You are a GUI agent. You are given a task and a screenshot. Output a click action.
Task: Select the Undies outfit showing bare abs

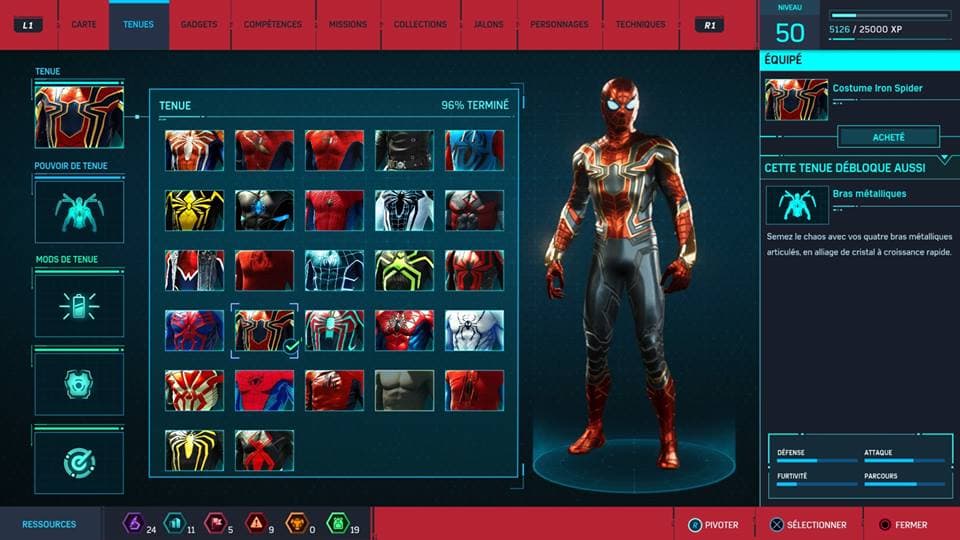point(404,390)
